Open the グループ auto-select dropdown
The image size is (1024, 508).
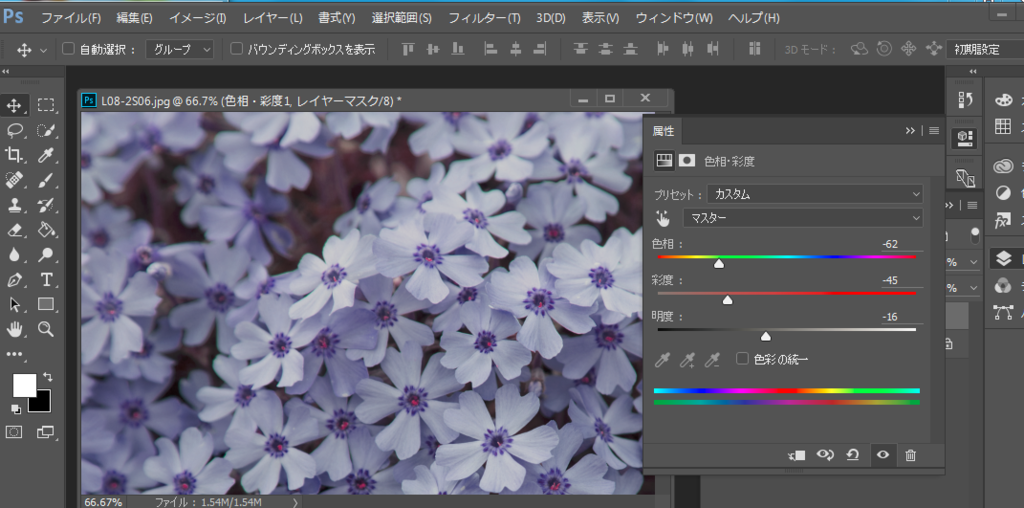[180, 49]
